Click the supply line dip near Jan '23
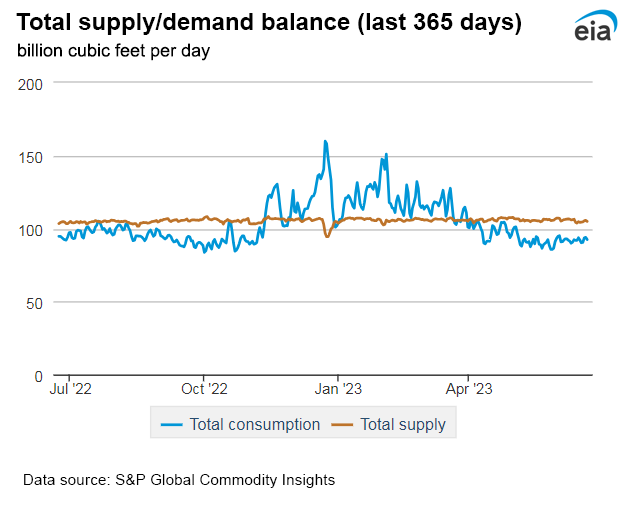The image size is (626, 530). pos(327,237)
